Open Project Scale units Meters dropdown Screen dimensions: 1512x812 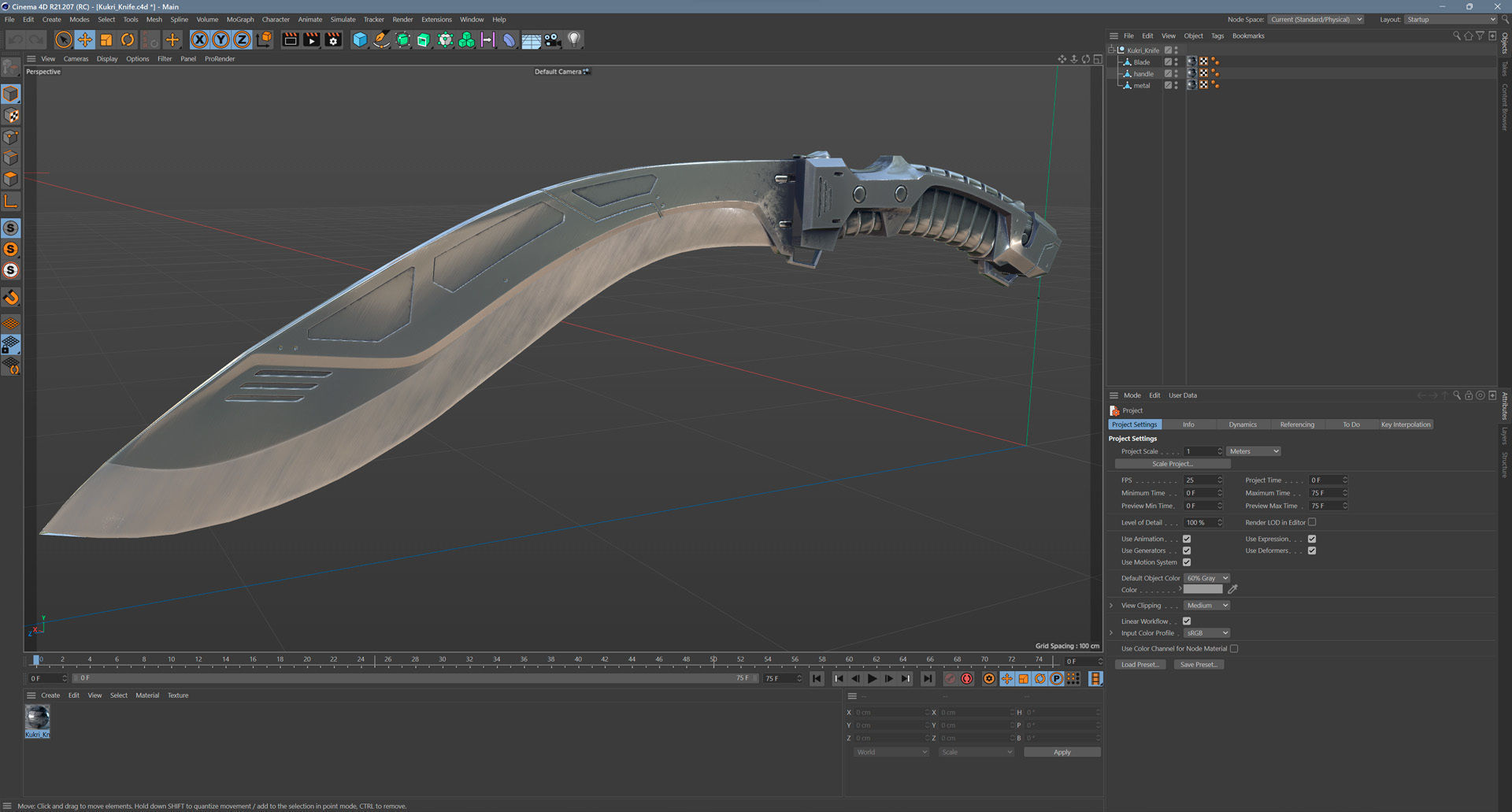1254,451
